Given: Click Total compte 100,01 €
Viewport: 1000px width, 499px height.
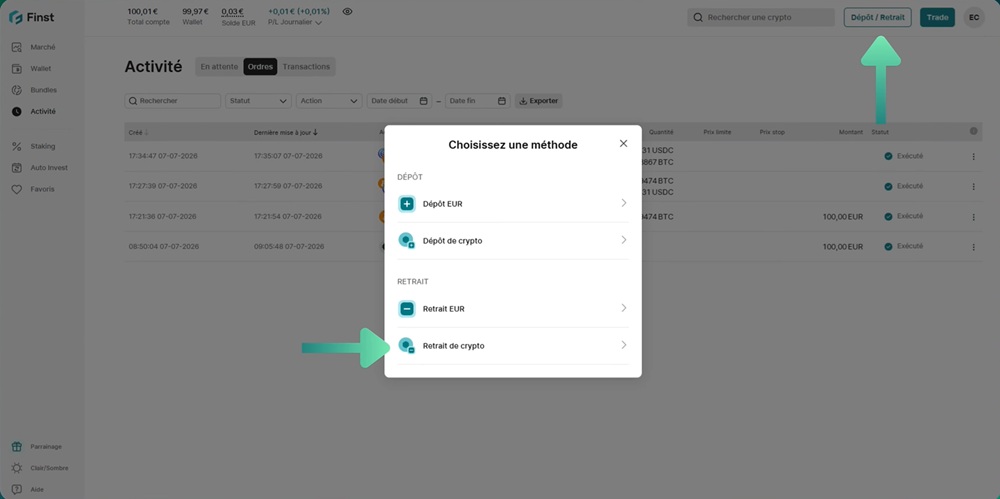Looking at the screenshot, I should 140,11.
